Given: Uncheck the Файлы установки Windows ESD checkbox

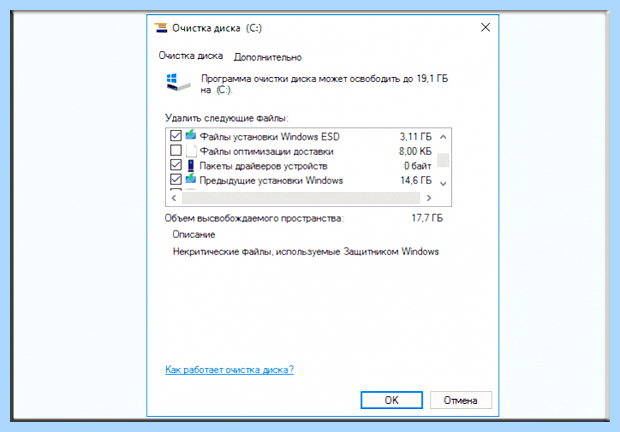Looking at the screenshot, I should pos(176,136).
